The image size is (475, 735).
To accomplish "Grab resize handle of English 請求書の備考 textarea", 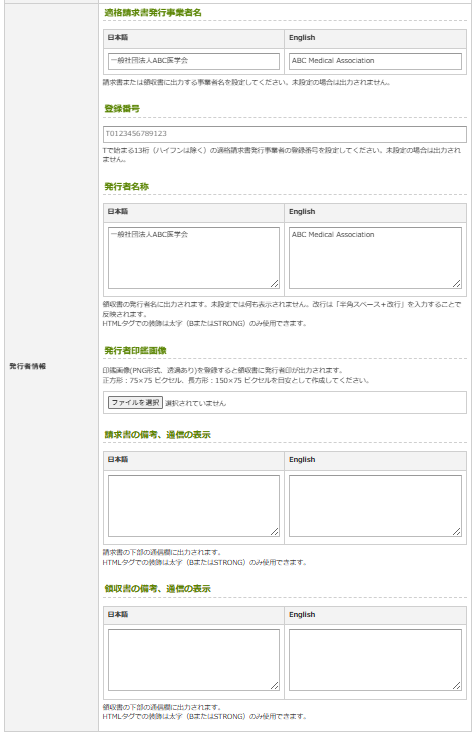I will point(457,532).
